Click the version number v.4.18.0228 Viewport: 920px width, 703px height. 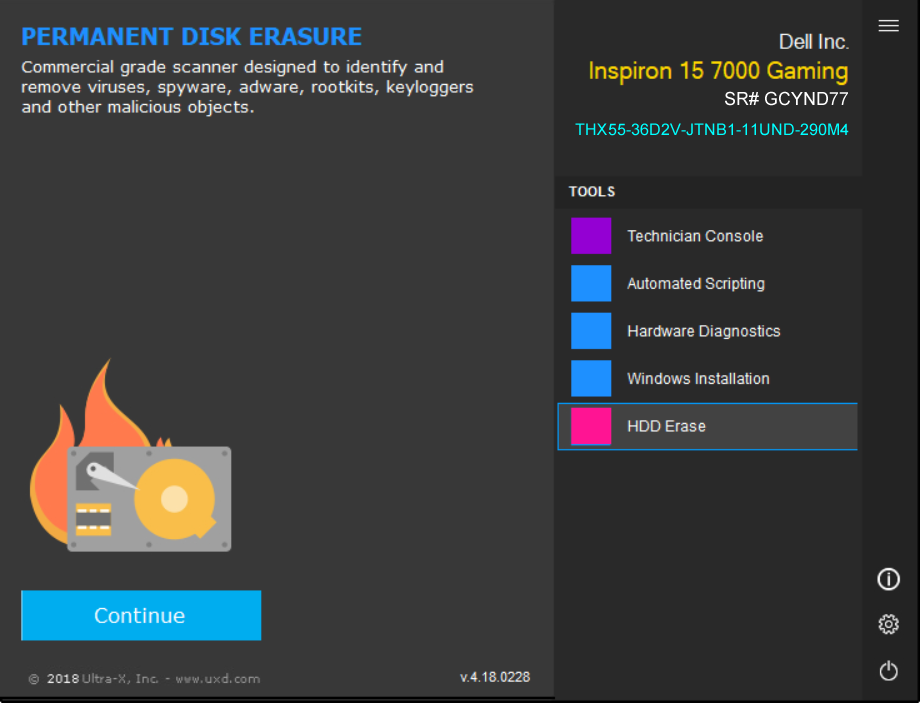[x=495, y=677]
